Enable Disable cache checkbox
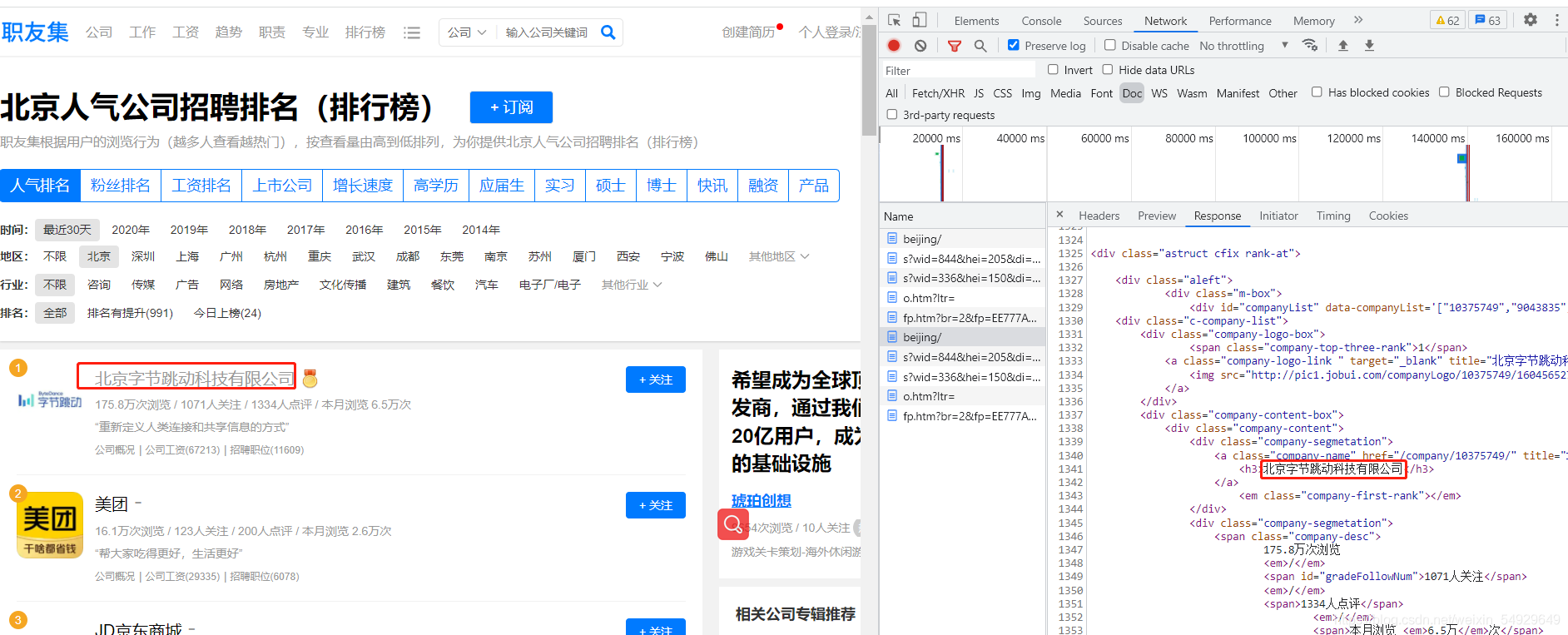 pos(1110,45)
